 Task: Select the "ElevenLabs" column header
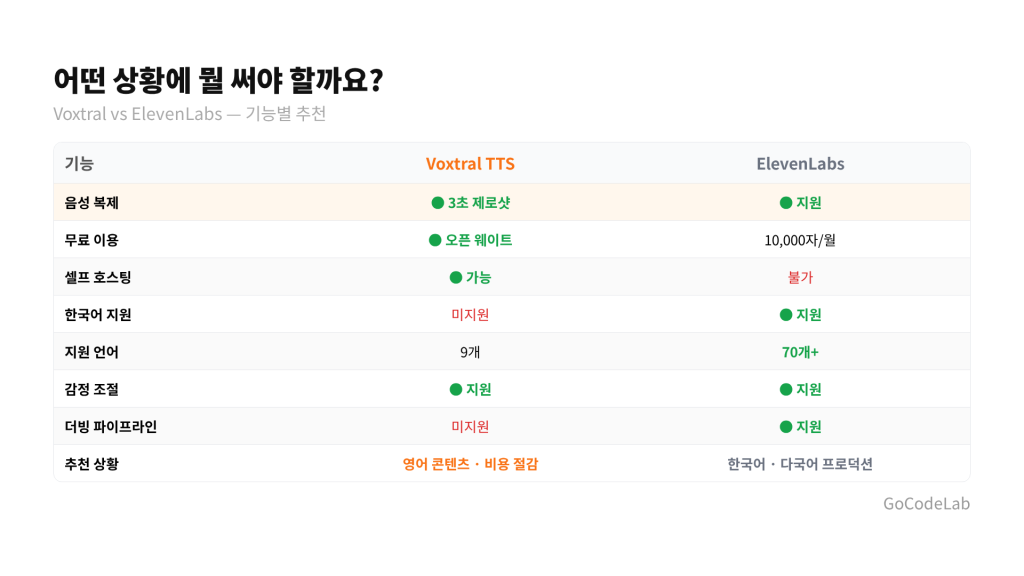[800, 164]
